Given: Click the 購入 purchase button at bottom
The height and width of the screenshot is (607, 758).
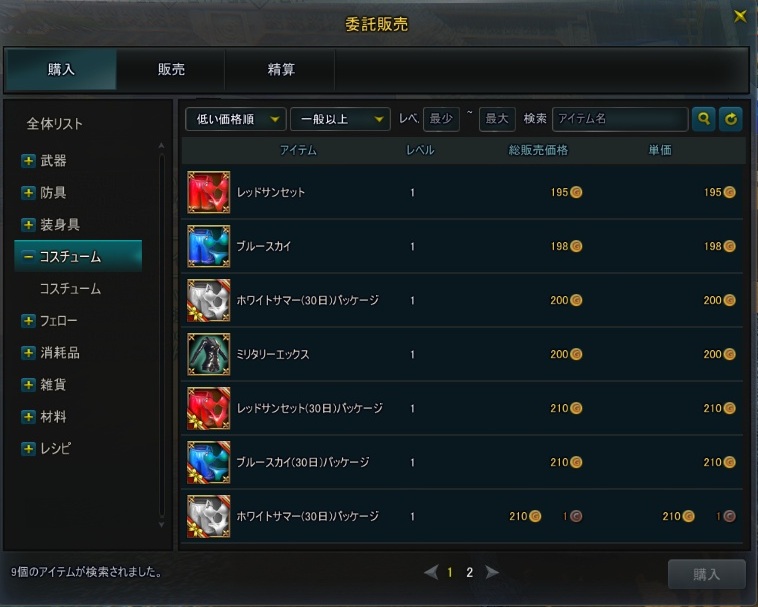Looking at the screenshot, I should (x=706, y=574).
